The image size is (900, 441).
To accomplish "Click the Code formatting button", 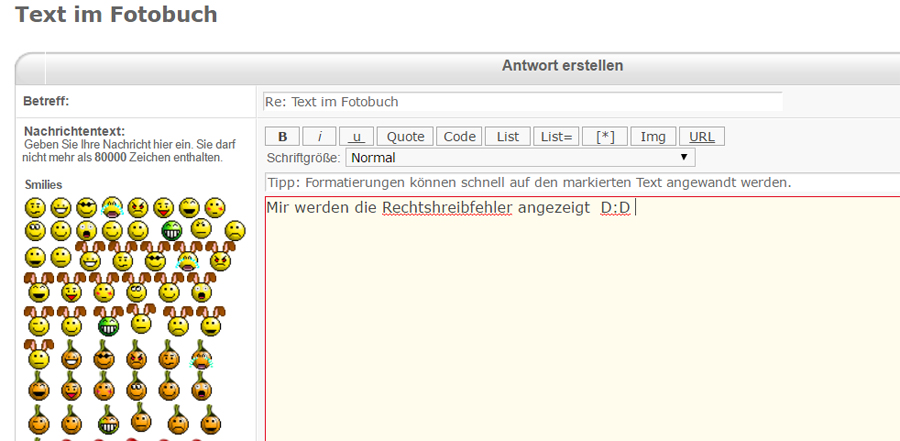I will (459, 137).
